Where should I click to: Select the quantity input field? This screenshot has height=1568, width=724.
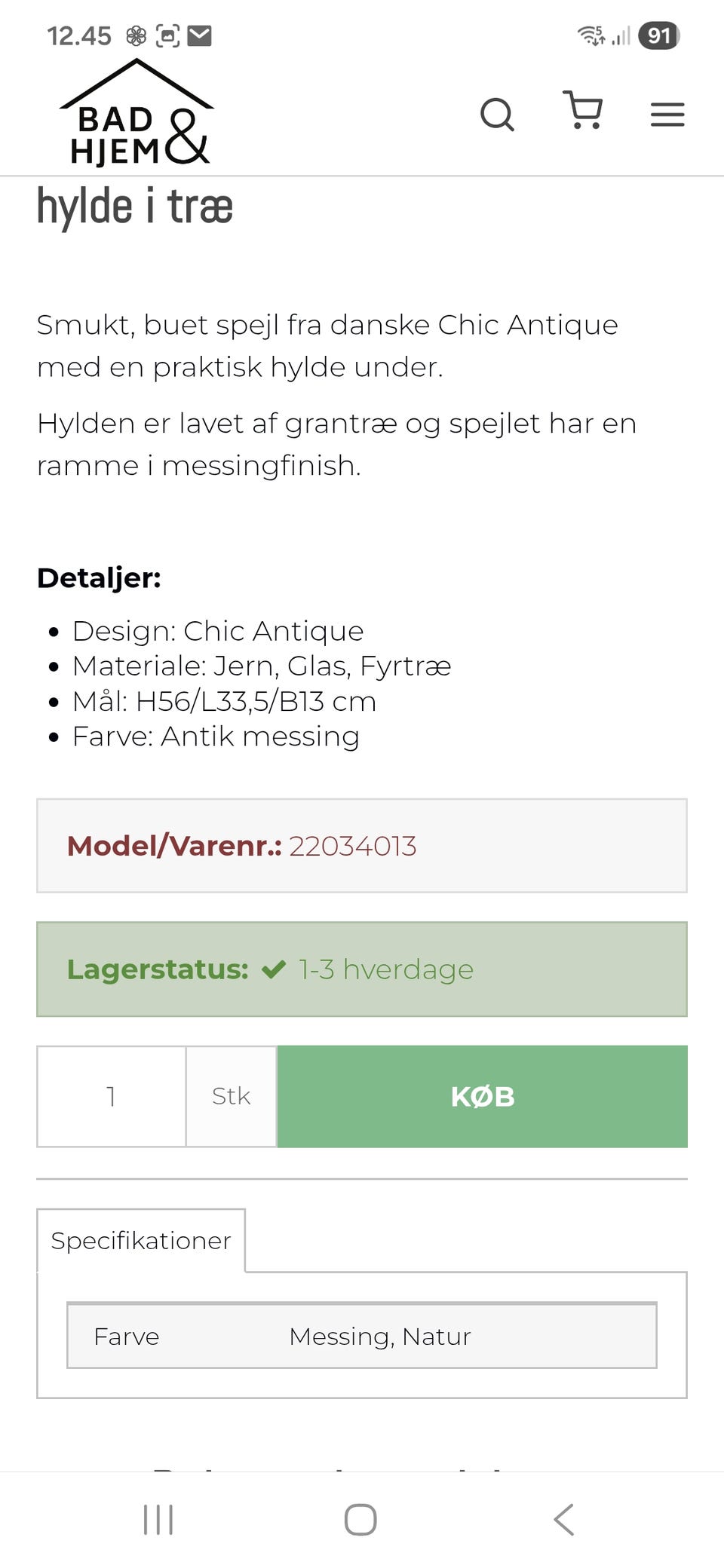click(111, 1097)
